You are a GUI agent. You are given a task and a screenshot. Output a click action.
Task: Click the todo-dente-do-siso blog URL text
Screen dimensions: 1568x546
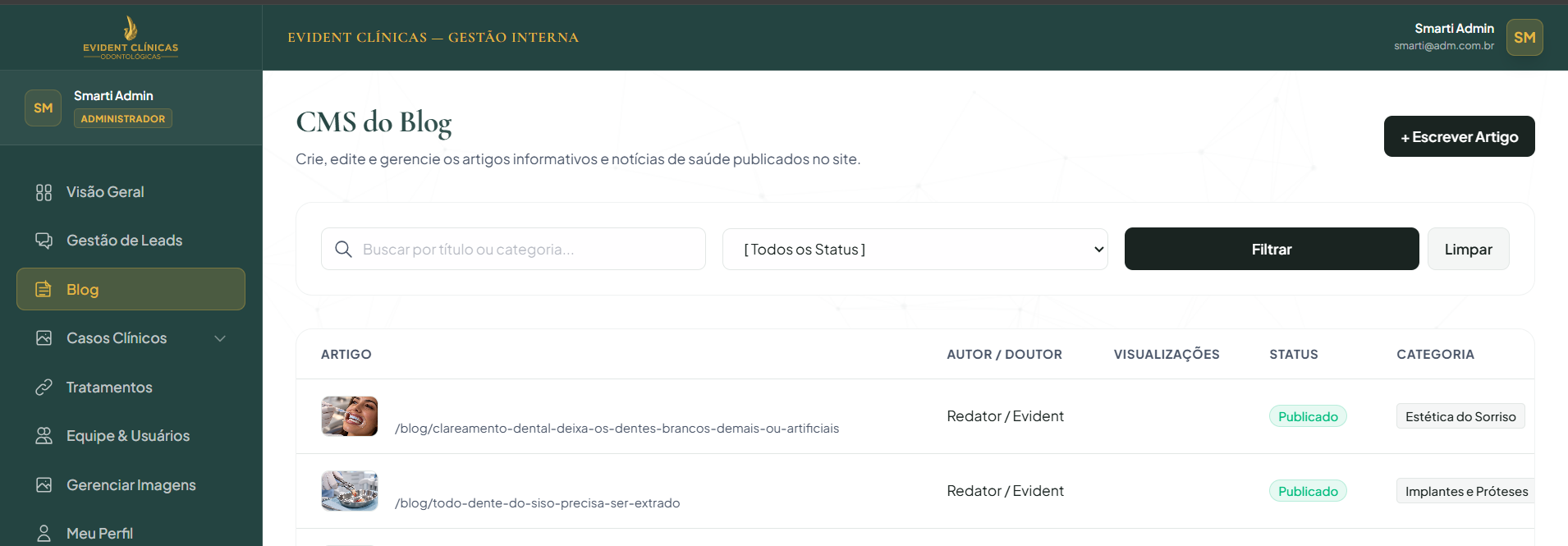tap(537, 503)
